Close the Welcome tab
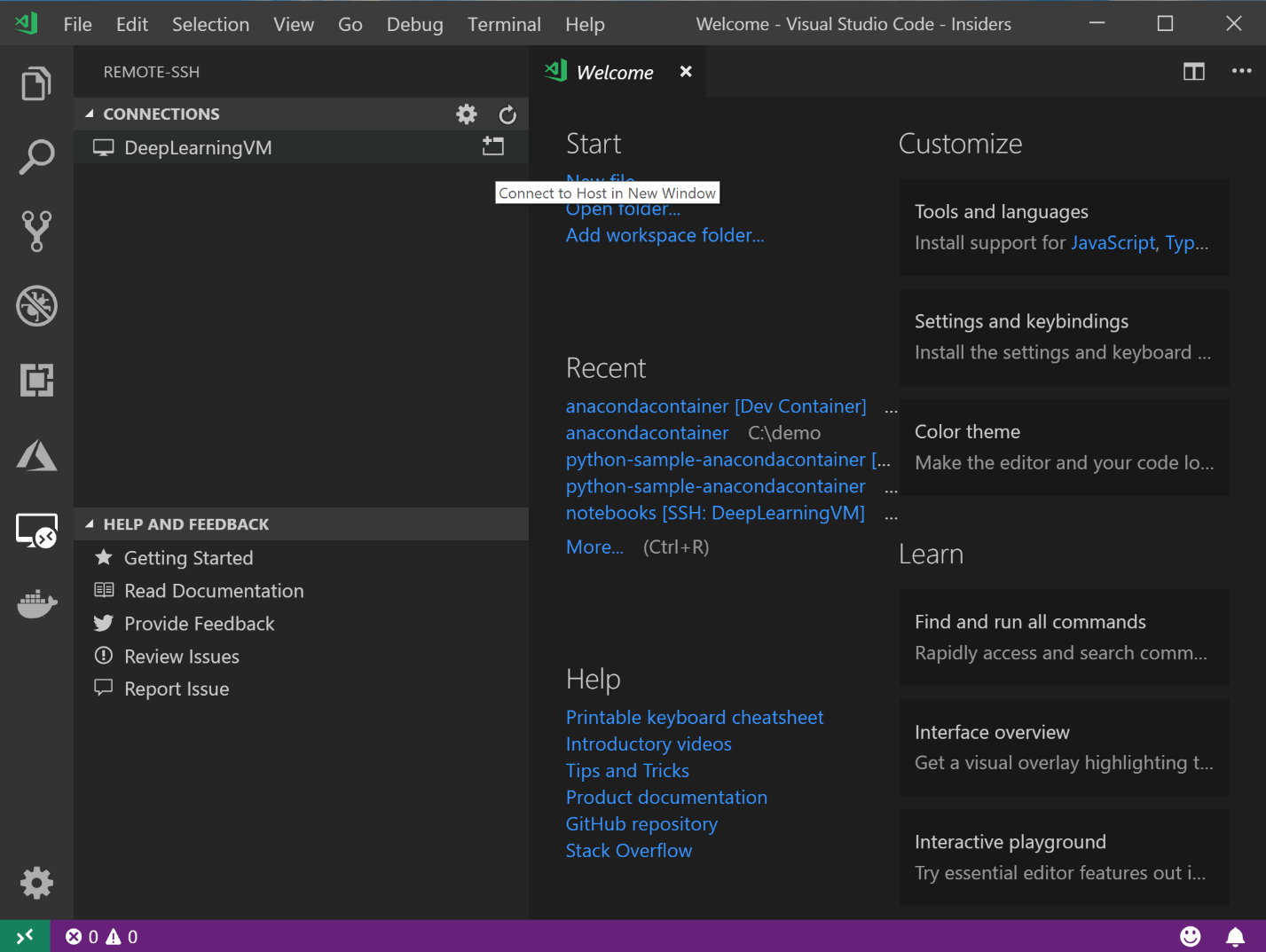This screenshot has height=952, width=1266. 686,72
